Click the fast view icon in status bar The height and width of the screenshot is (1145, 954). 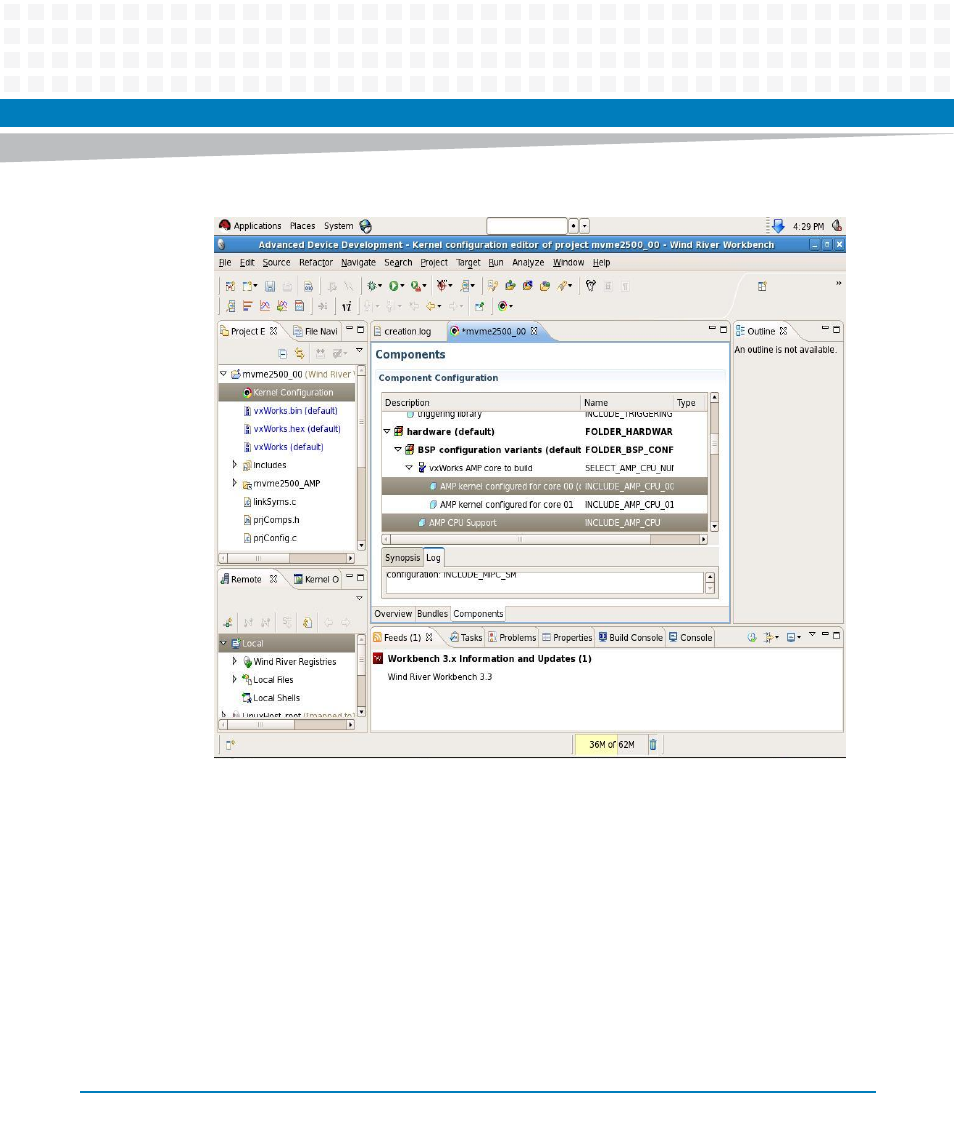click(230, 745)
